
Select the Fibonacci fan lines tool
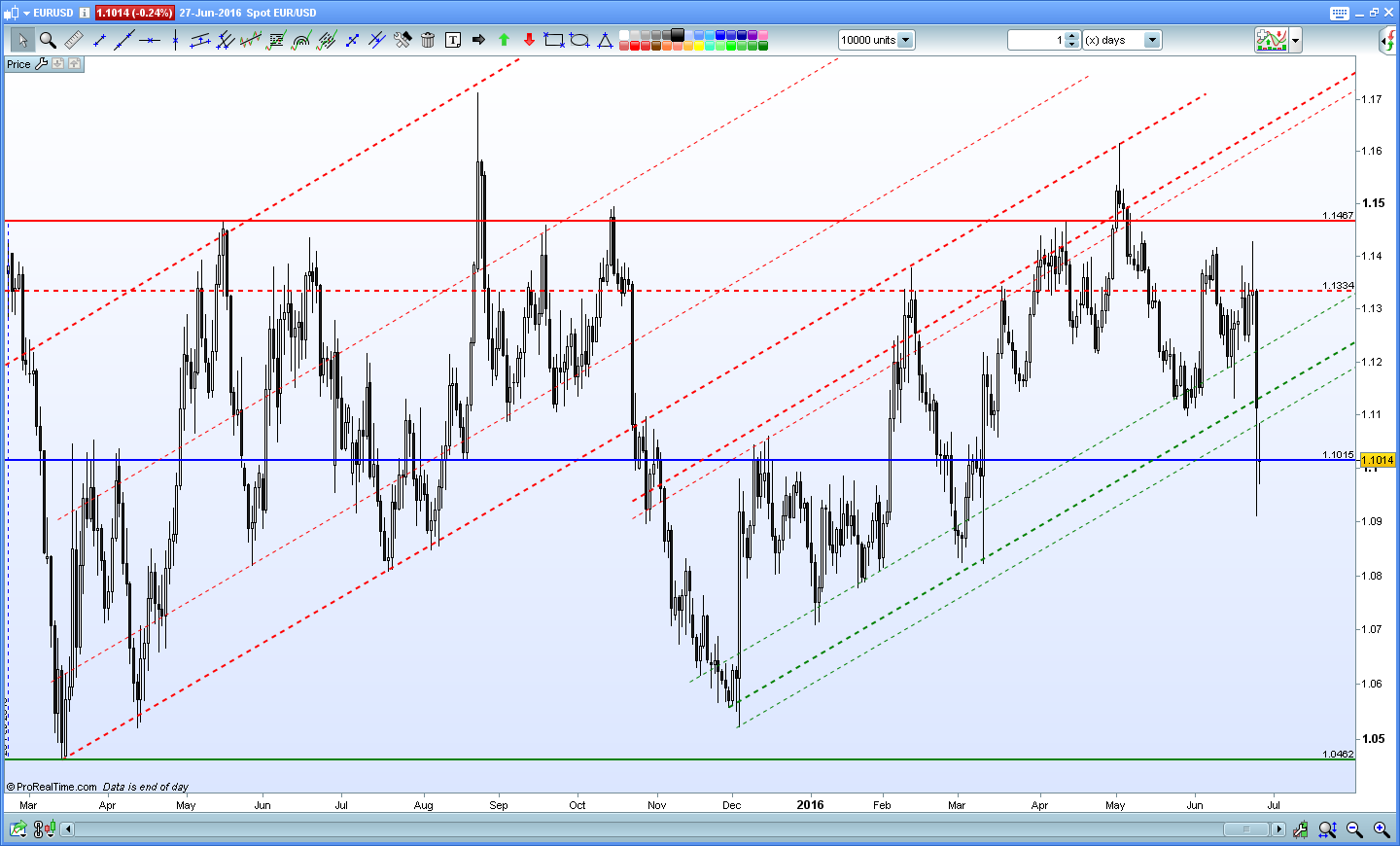[327, 40]
